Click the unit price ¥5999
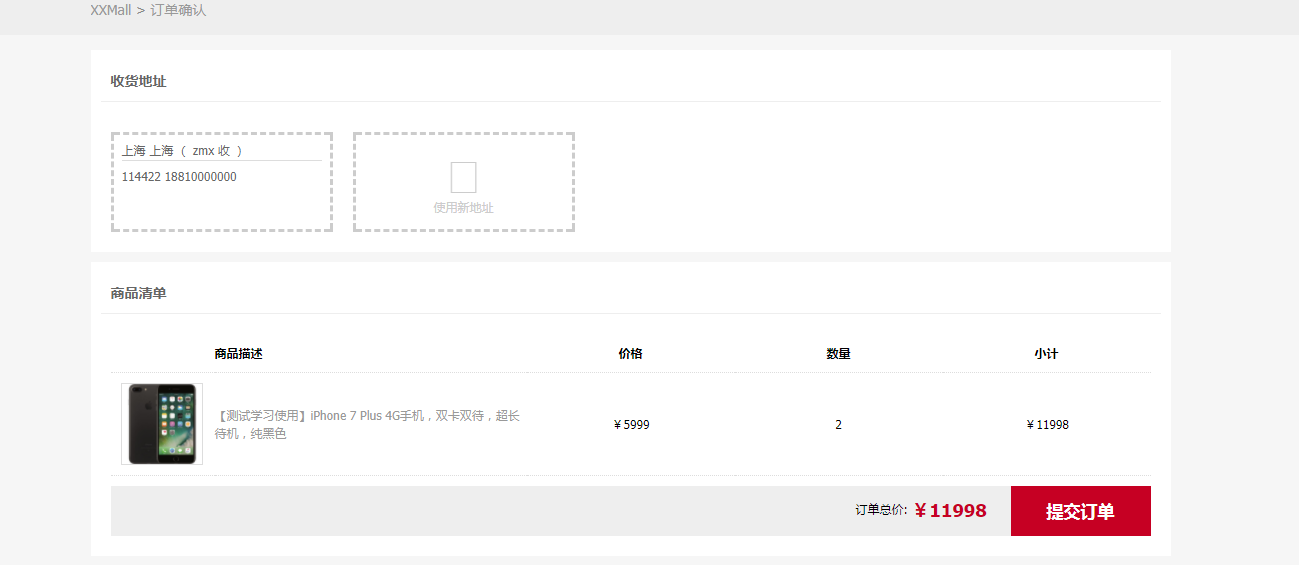The image size is (1299, 565). tap(631, 425)
